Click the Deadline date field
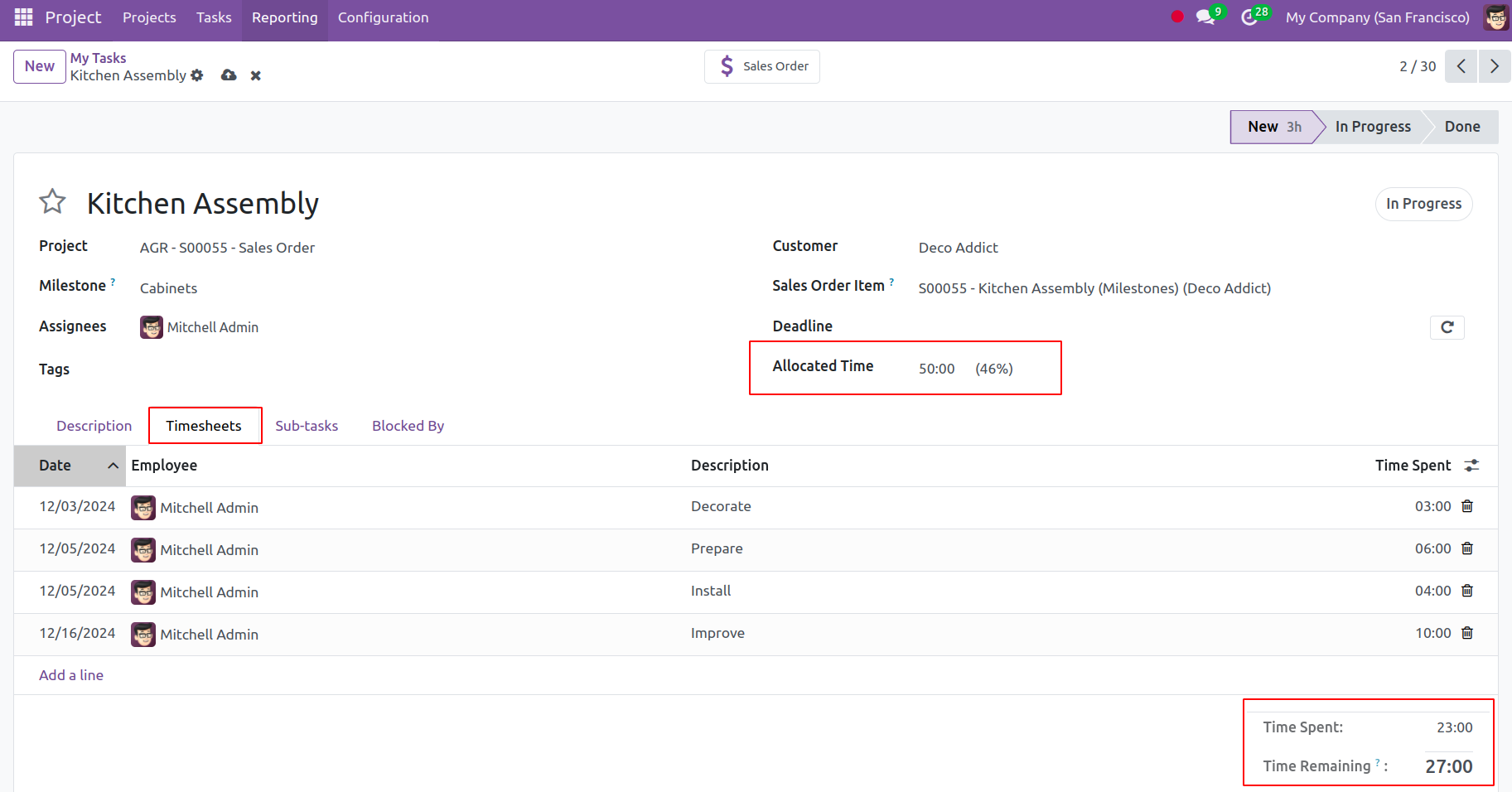Image resolution: width=1512 pixels, height=792 pixels. (1170, 327)
